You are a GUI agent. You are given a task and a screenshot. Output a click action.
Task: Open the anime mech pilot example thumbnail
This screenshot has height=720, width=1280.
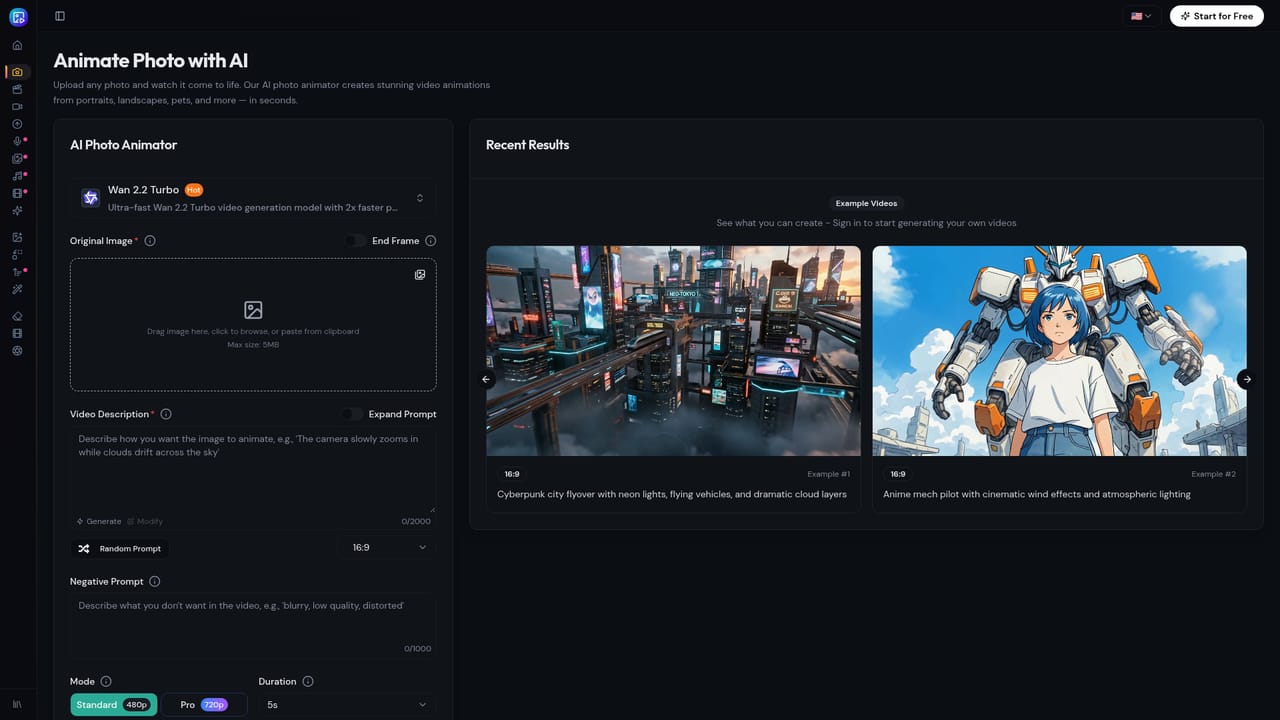pyautogui.click(x=1059, y=351)
